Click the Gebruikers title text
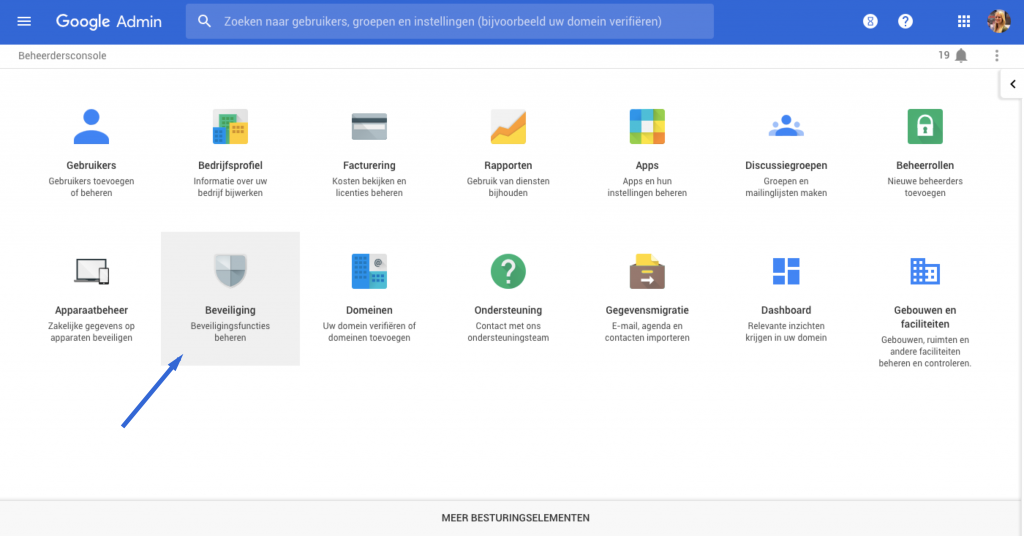The width and height of the screenshot is (1024, 536). click(x=91, y=166)
